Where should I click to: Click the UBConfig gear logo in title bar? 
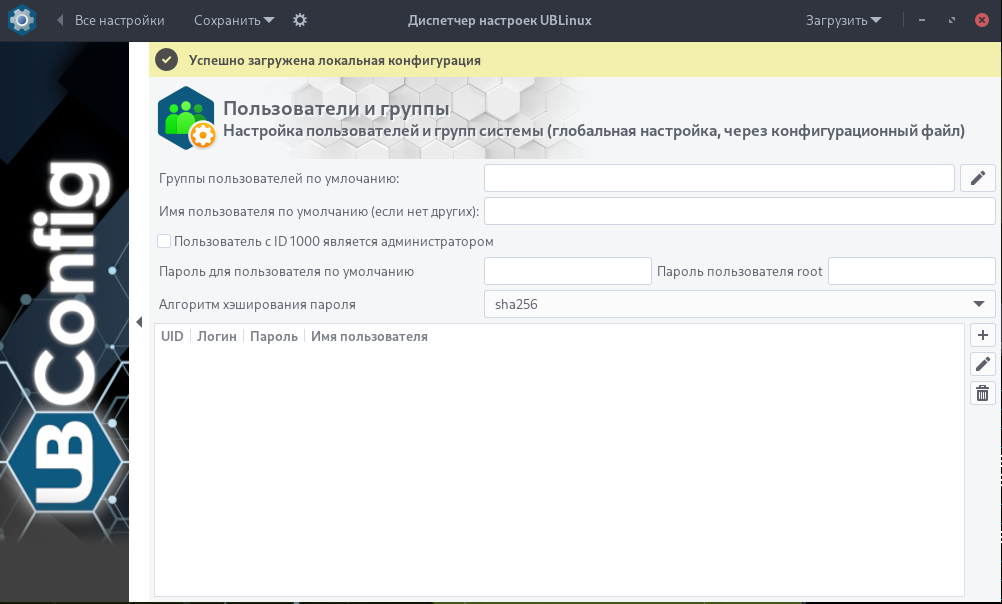pyautogui.click(x=22, y=20)
